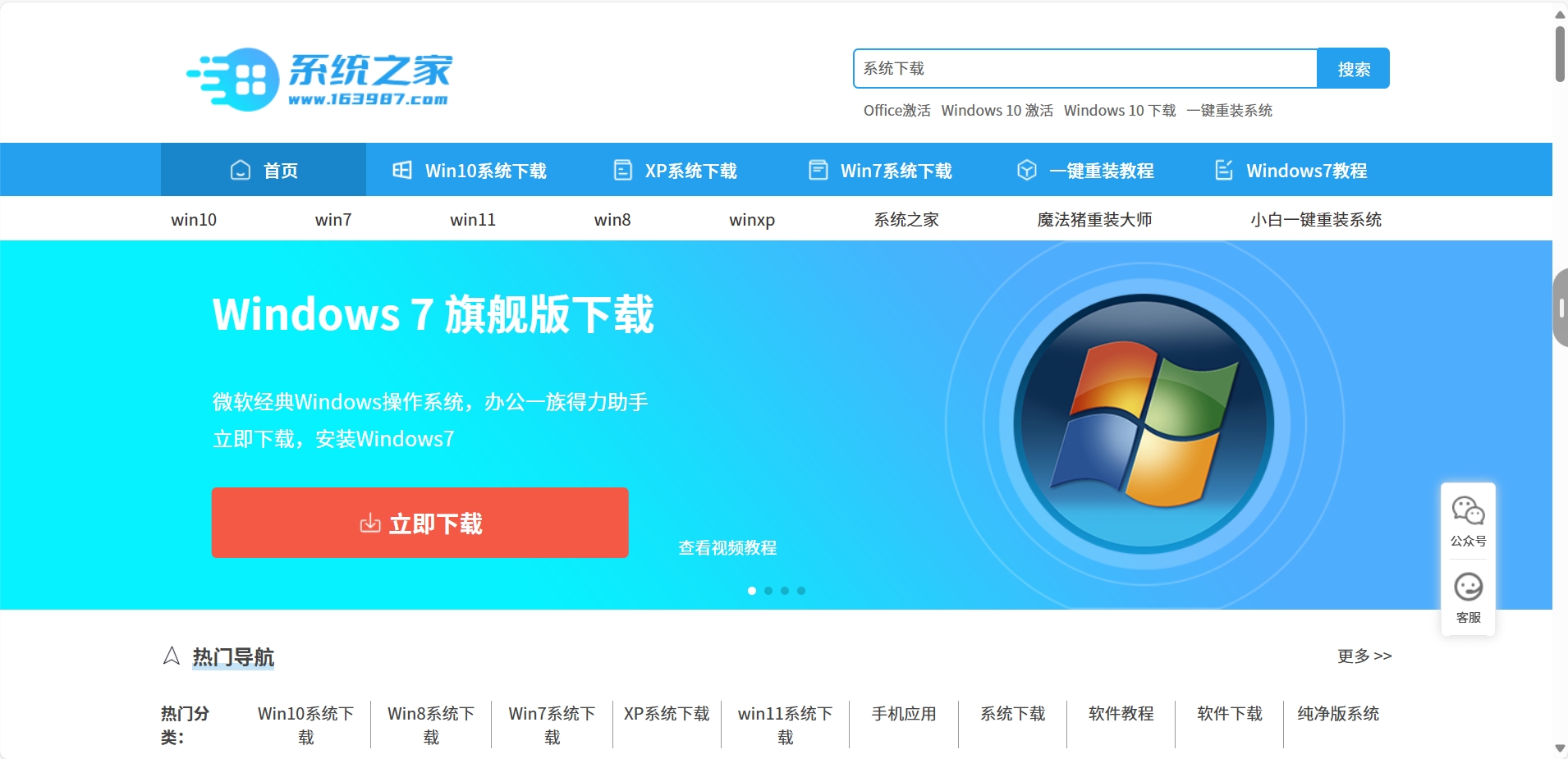Click the download icon in 立即下载 button

[x=370, y=524]
